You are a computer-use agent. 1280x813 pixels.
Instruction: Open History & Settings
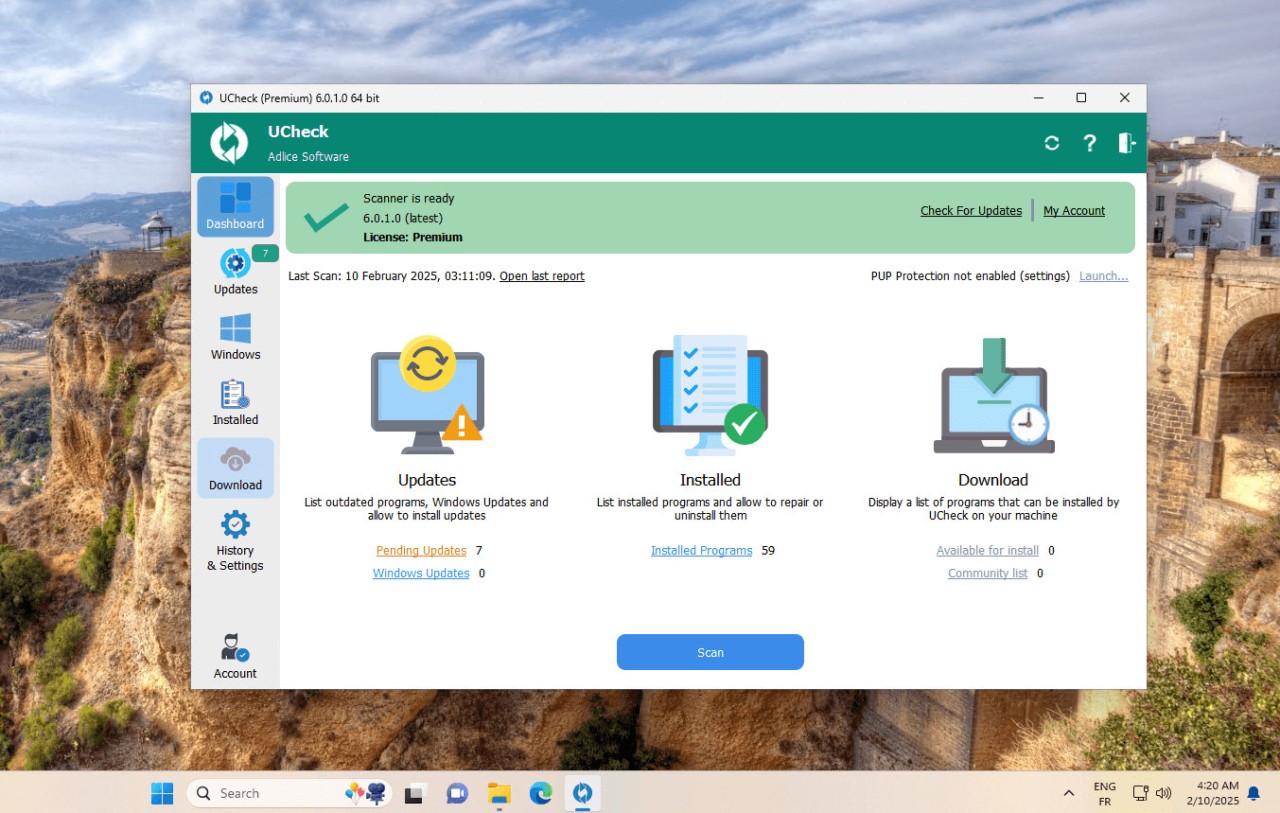pyautogui.click(x=234, y=545)
